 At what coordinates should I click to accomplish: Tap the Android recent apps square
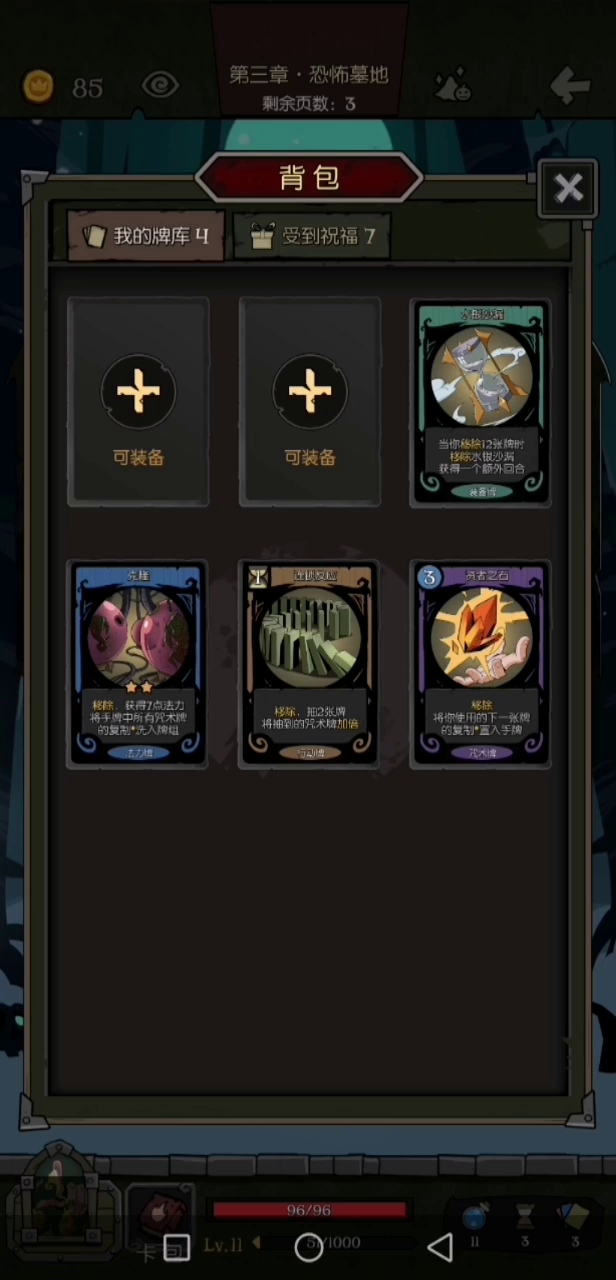point(176,1246)
